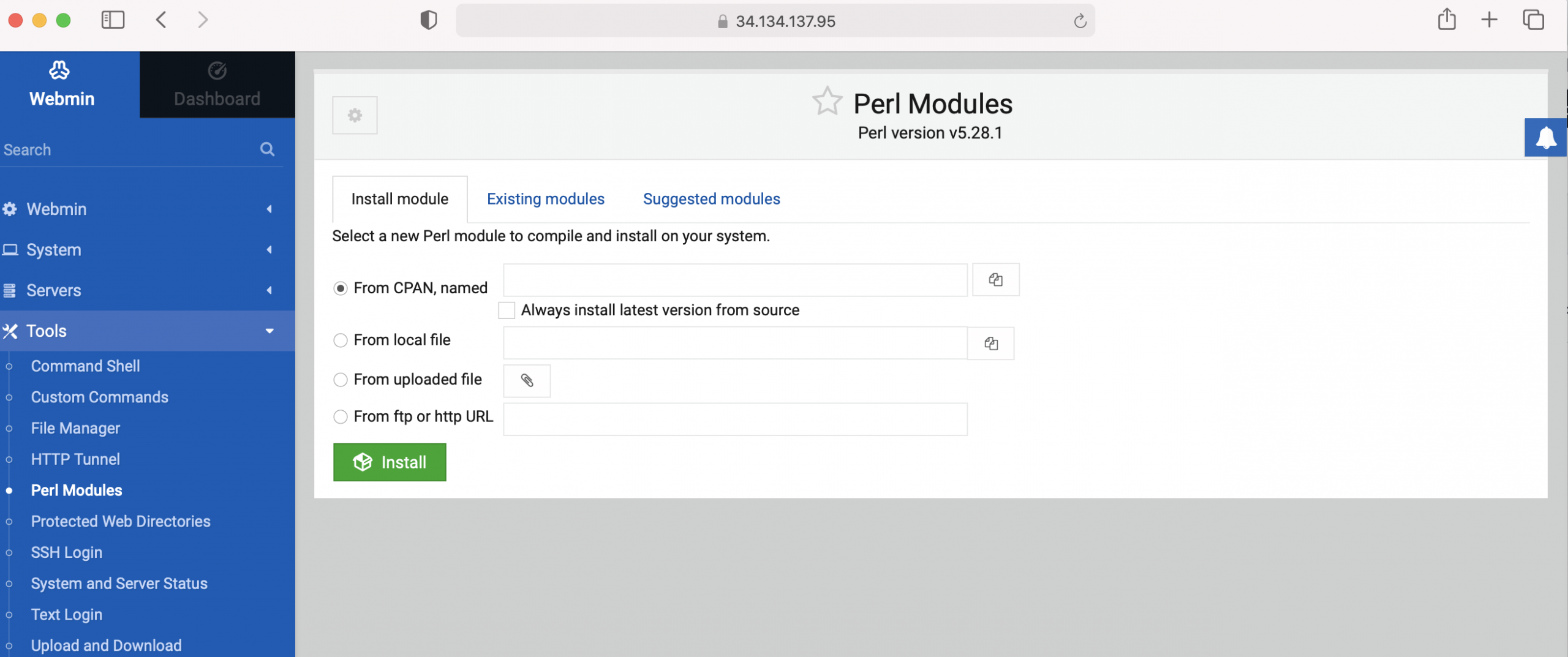This screenshot has width=1568, height=657.
Task: Open notifications bell panel
Action: pyautogui.click(x=1545, y=138)
